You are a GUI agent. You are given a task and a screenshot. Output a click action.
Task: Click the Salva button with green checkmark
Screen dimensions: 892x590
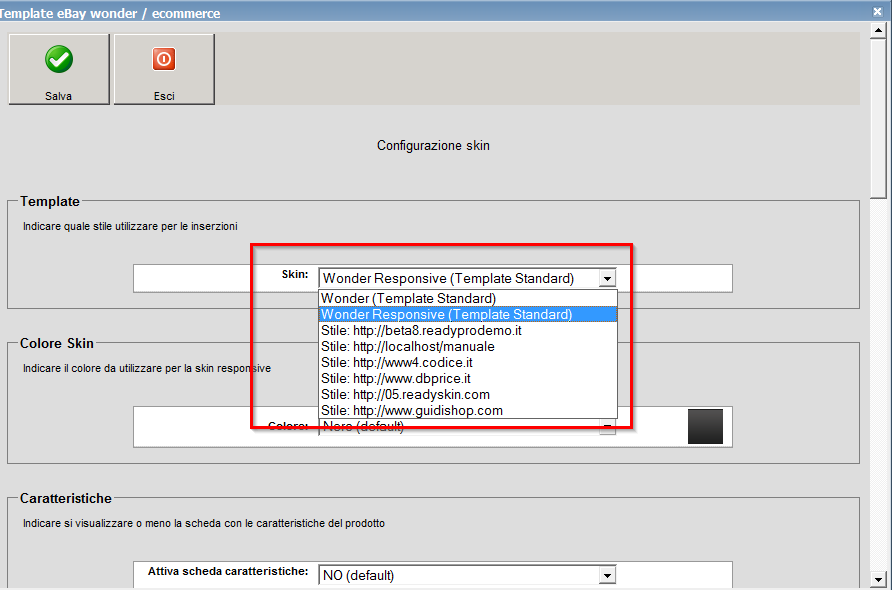click(59, 69)
